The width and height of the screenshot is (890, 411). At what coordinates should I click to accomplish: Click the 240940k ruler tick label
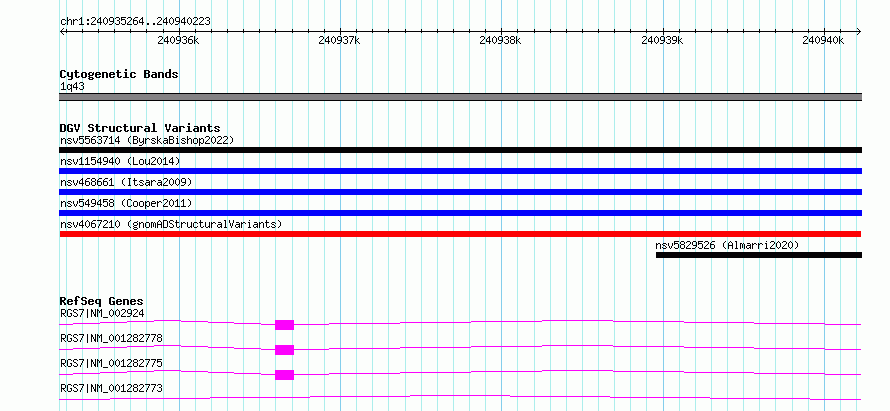coord(823,40)
